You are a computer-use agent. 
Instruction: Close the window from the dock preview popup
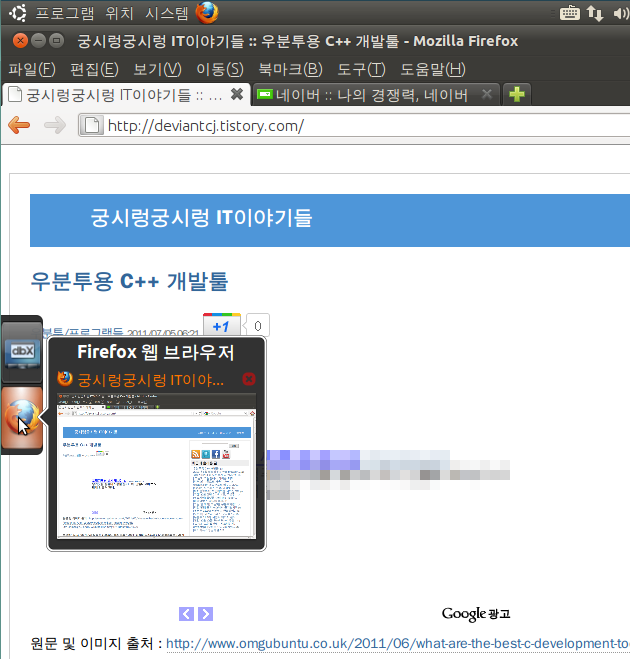[x=249, y=379]
